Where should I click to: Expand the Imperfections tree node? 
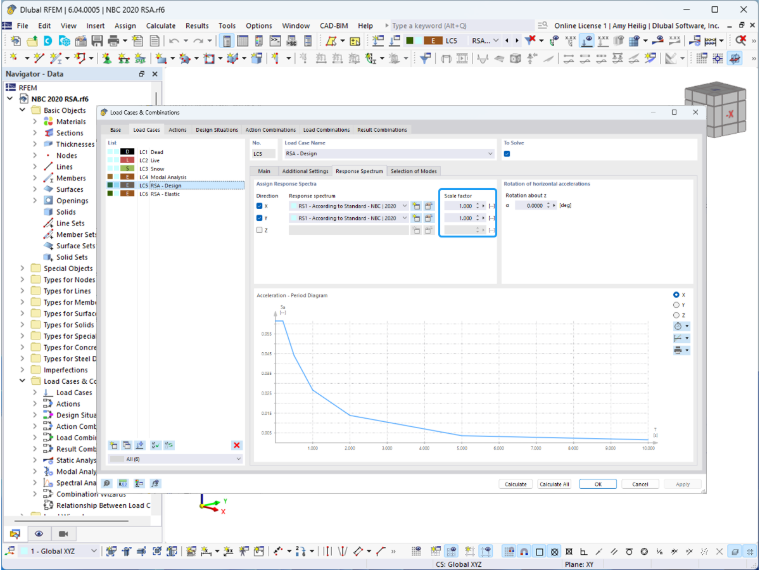[22, 370]
